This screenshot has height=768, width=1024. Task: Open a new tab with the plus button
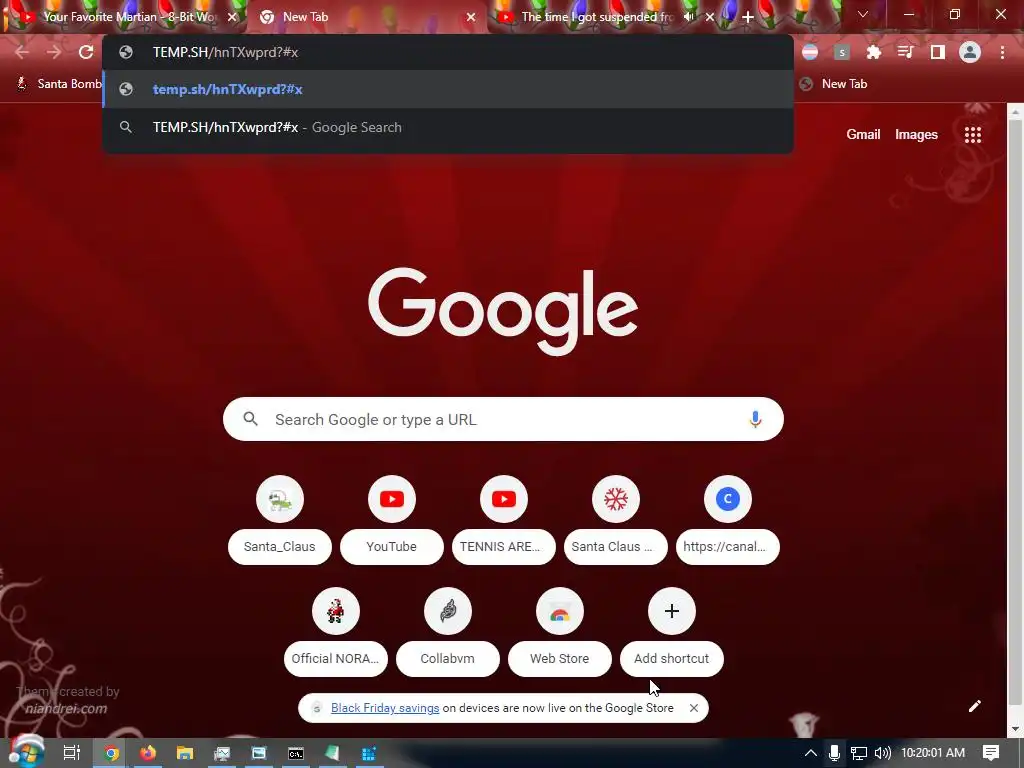[748, 17]
